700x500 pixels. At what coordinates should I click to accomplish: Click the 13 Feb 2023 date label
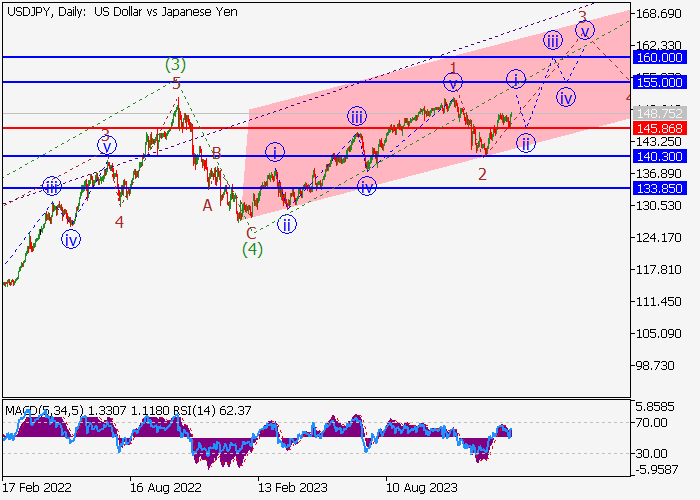pos(293,487)
